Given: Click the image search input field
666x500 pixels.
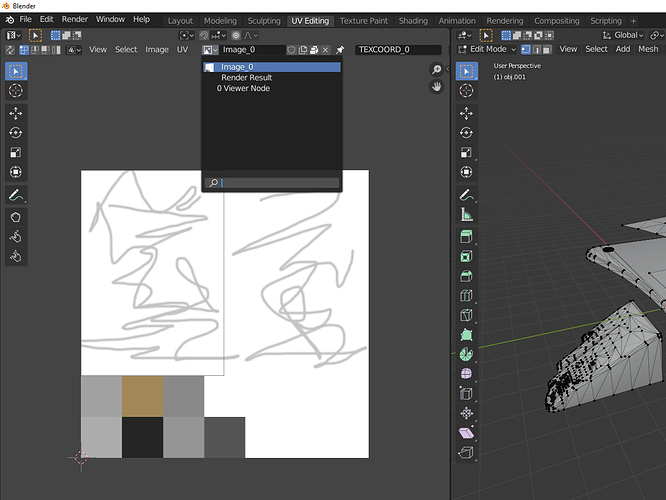Looking at the screenshot, I should click(x=272, y=183).
